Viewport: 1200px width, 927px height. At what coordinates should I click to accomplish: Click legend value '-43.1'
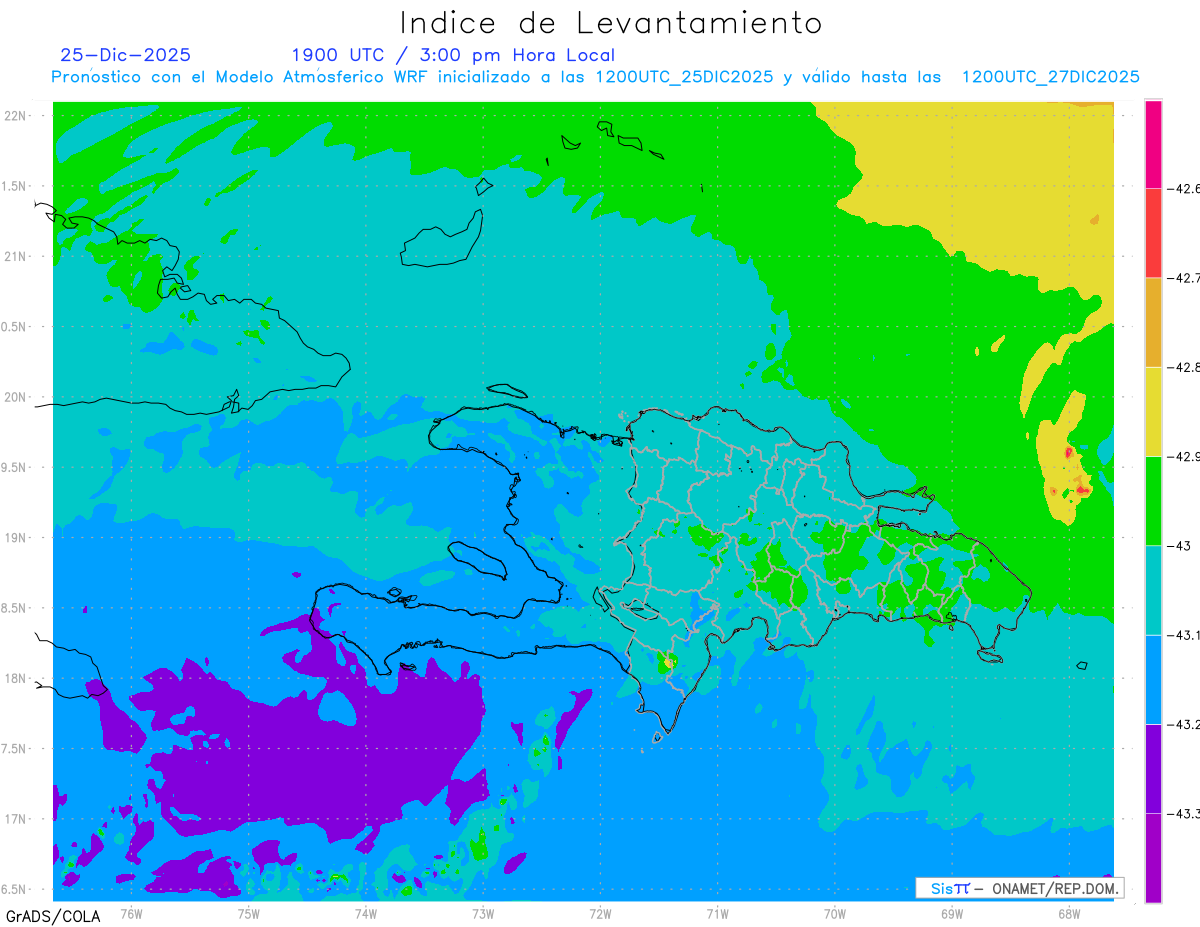[1182, 635]
